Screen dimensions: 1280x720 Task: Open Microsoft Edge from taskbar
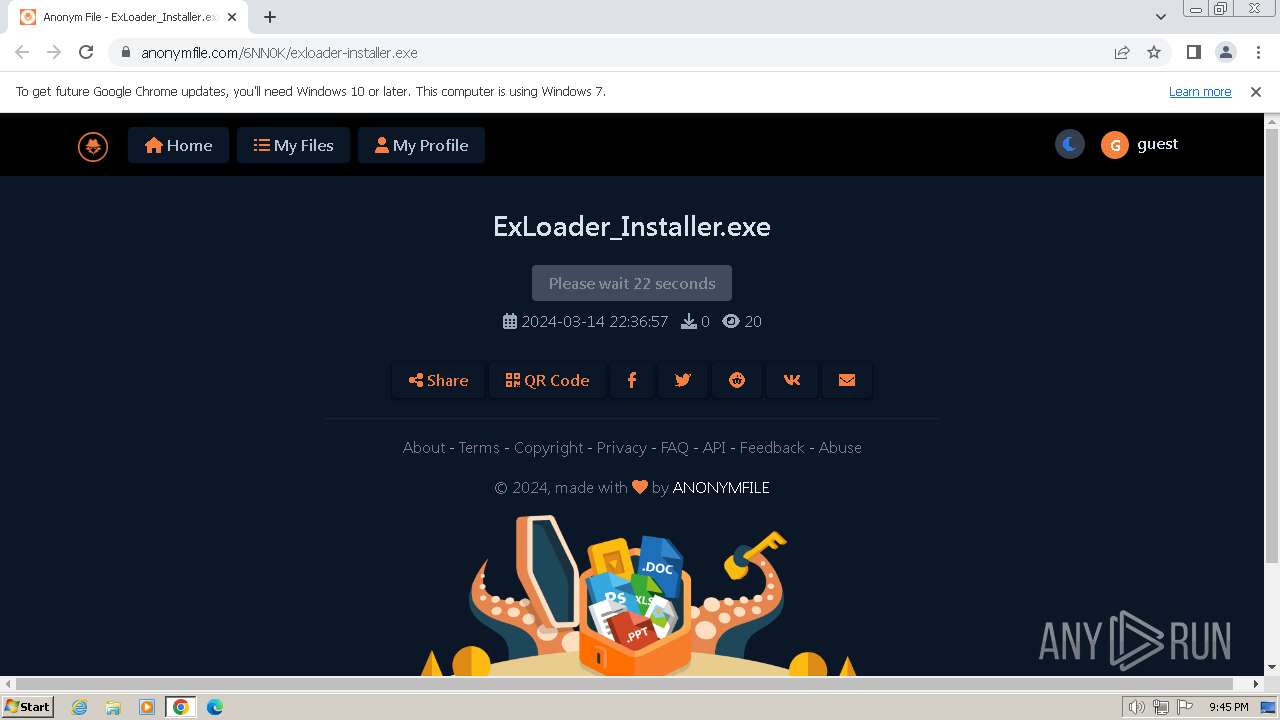pyautogui.click(x=215, y=707)
